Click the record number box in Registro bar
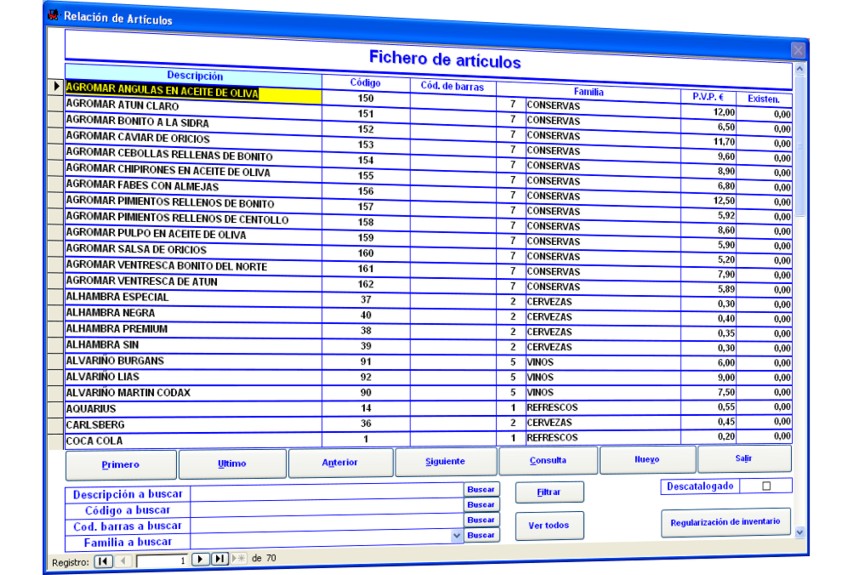The width and height of the screenshot is (853, 575). point(162,560)
